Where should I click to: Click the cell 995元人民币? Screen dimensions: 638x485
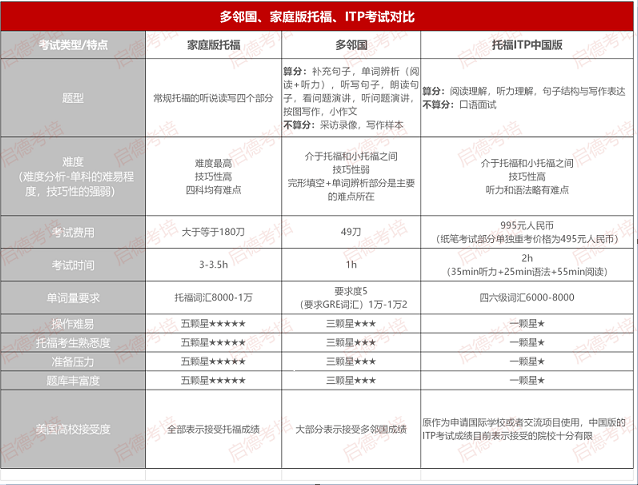pos(527,232)
